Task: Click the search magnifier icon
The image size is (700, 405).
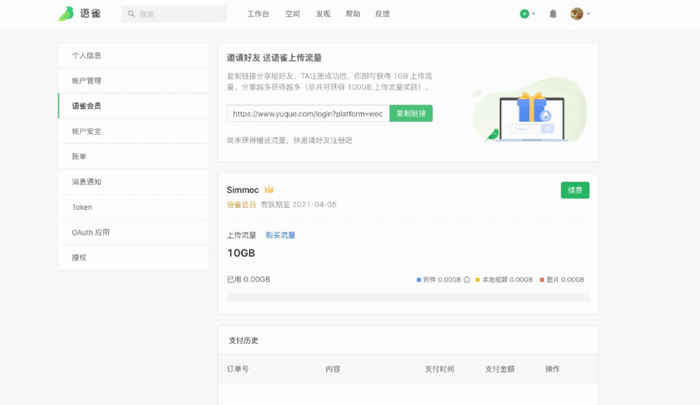Action: pos(131,14)
